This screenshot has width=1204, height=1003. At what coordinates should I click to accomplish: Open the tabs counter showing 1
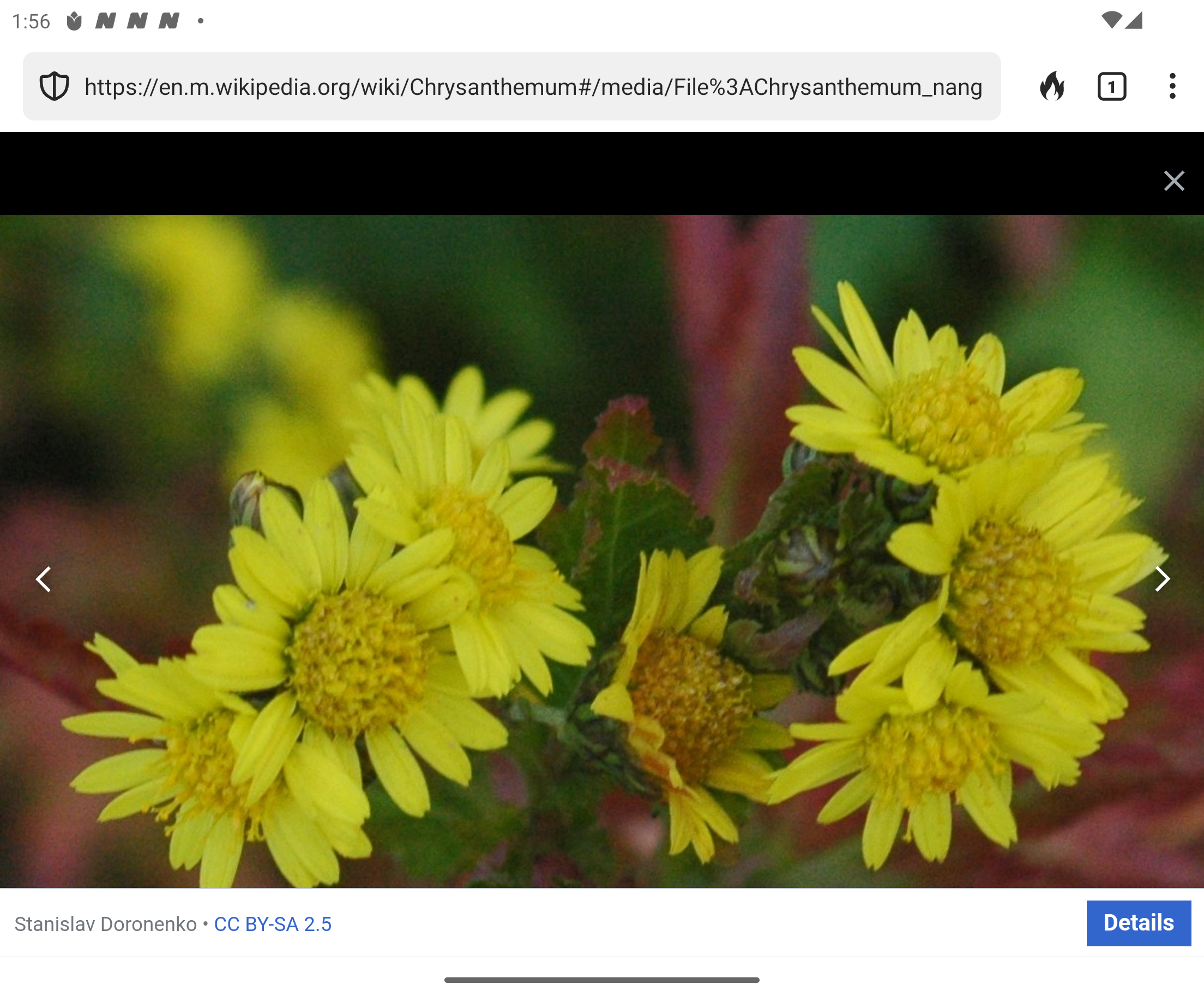1112,87
